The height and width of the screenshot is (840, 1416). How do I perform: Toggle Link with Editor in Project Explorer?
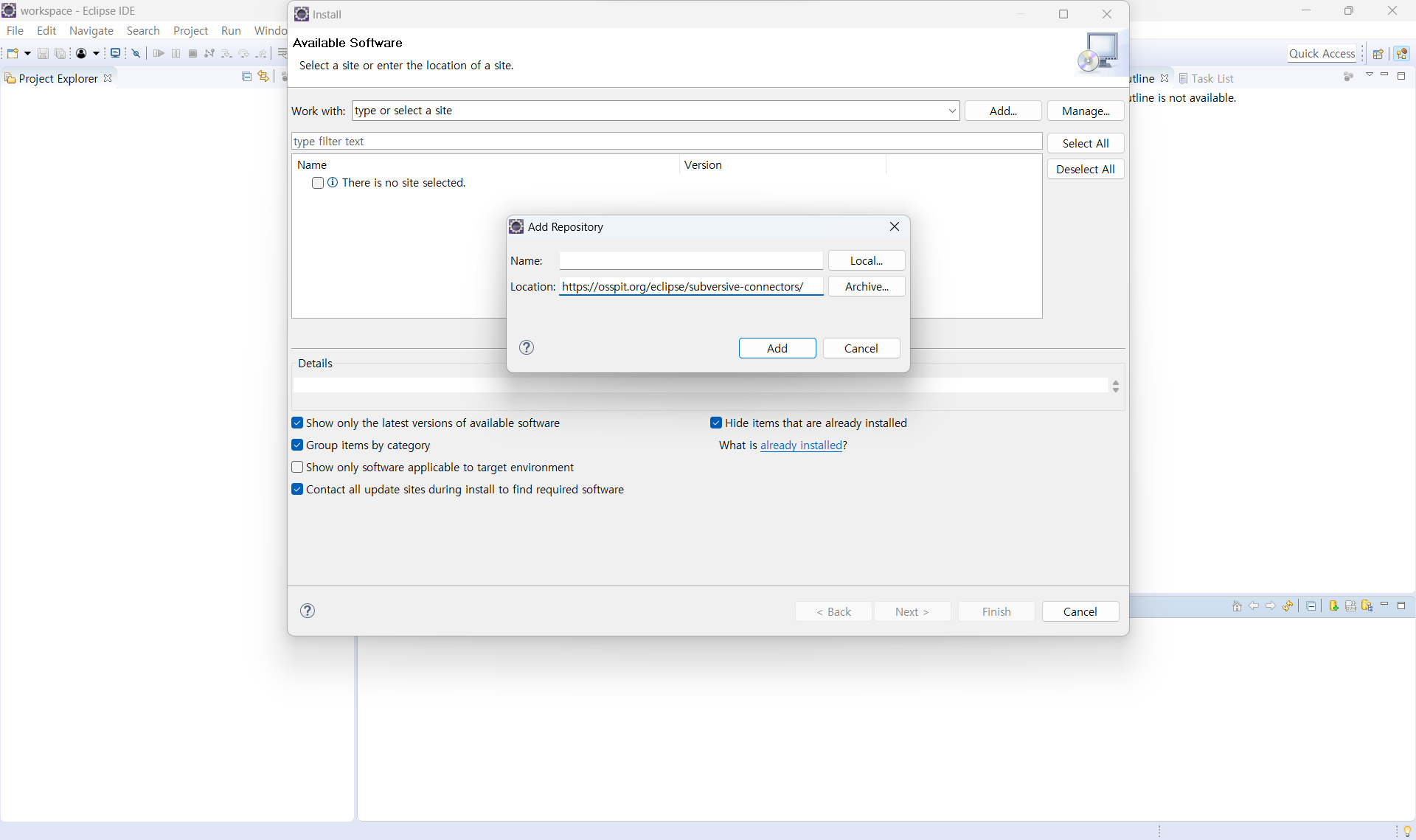pos(263,77)
